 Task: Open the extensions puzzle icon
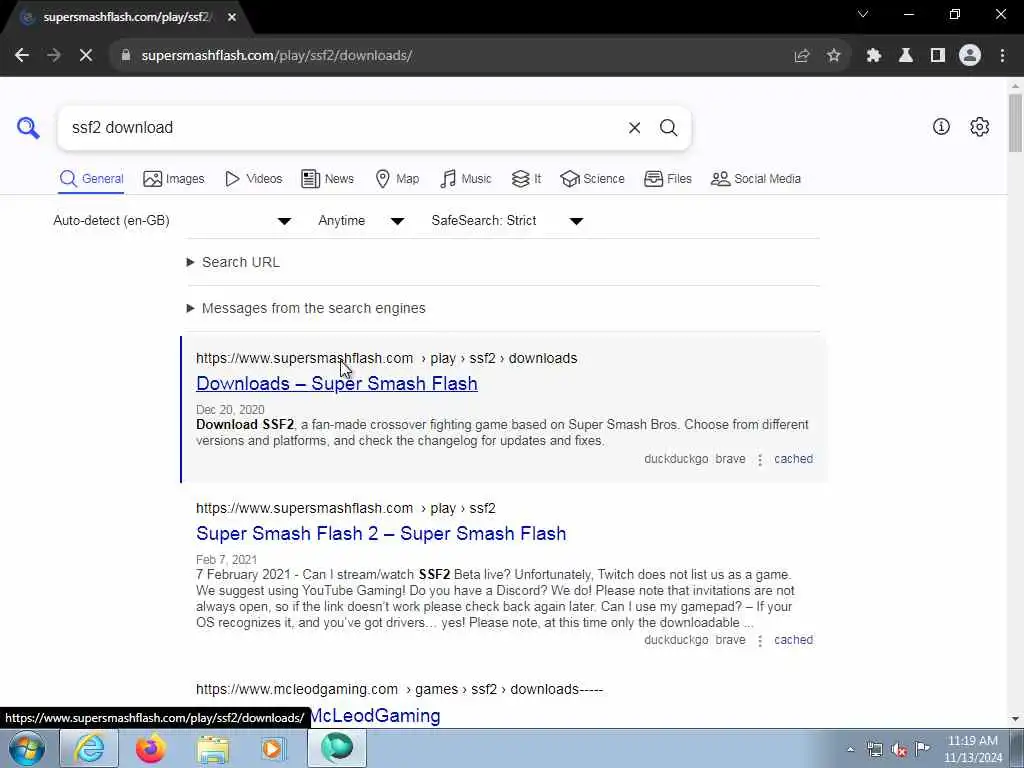coord(874,56)
